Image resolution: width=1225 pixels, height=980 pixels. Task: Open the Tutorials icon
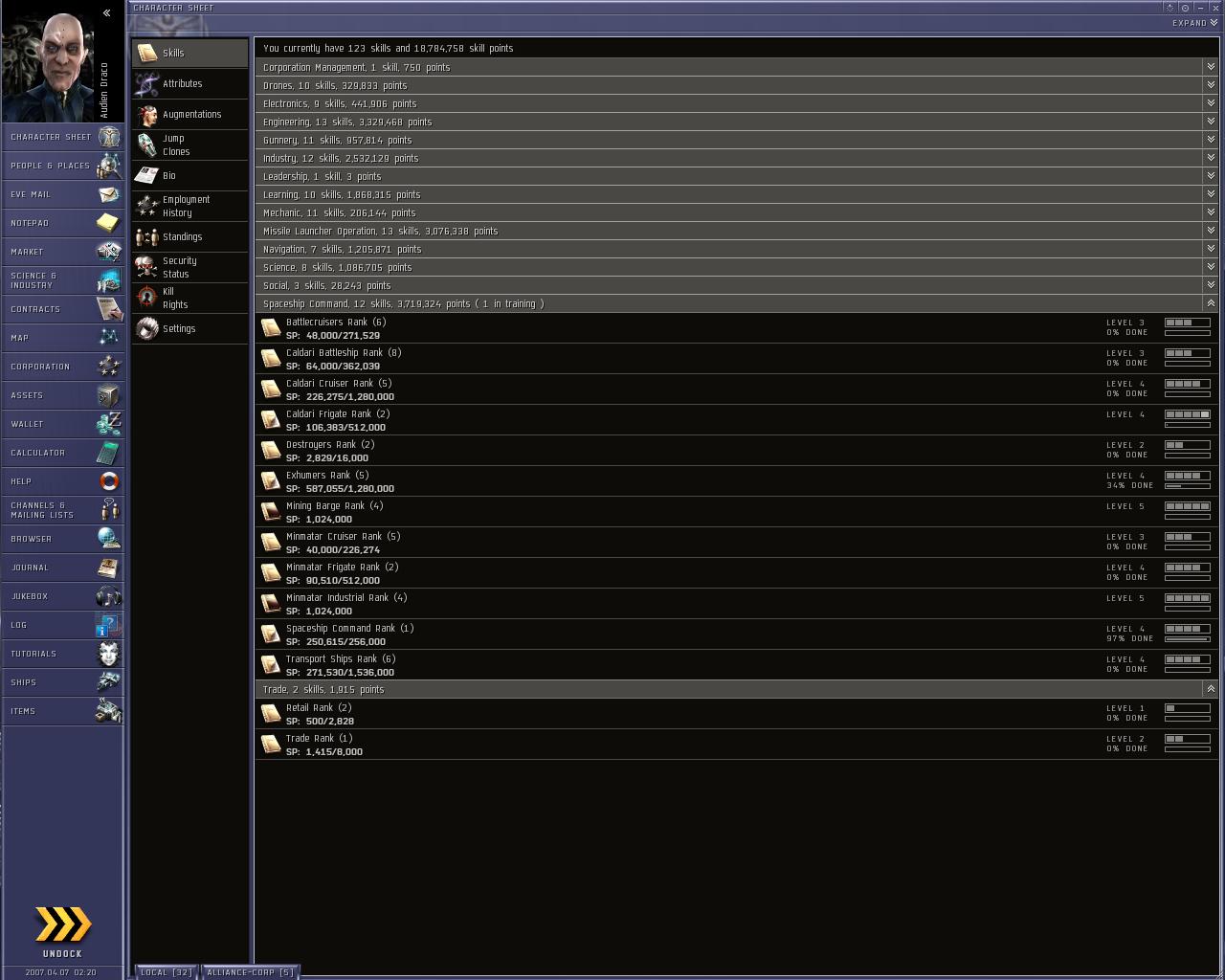(109, 654)
